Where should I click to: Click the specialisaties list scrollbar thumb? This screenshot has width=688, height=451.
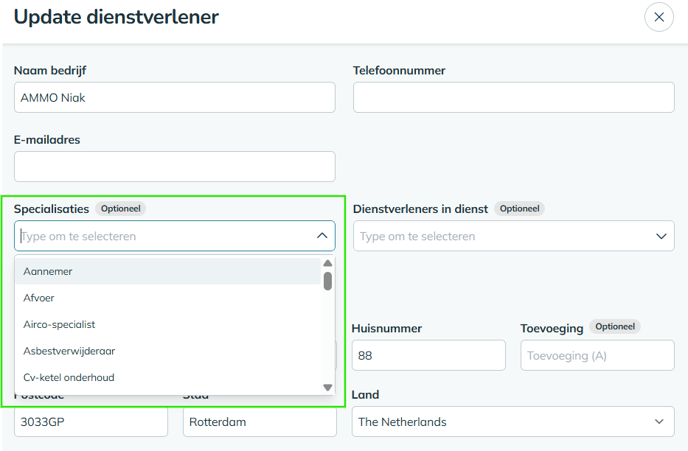tap(327, 281)
